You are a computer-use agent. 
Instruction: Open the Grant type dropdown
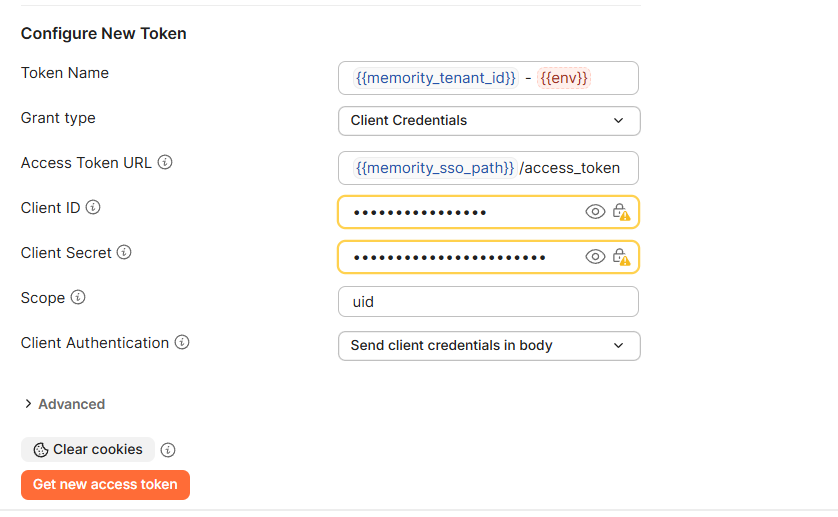pos(489,121)
